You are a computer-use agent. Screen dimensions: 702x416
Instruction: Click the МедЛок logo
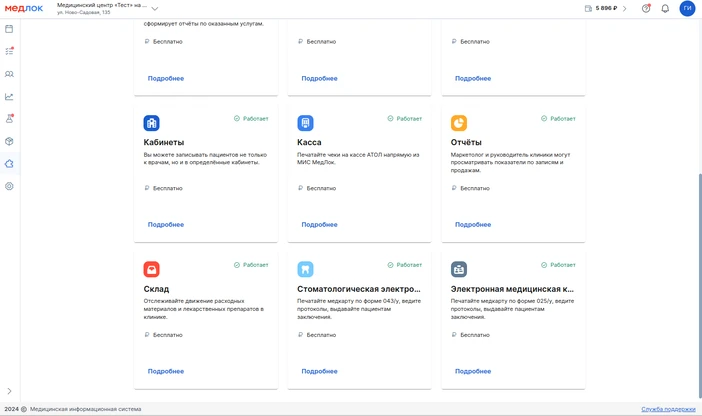[24, 9]
